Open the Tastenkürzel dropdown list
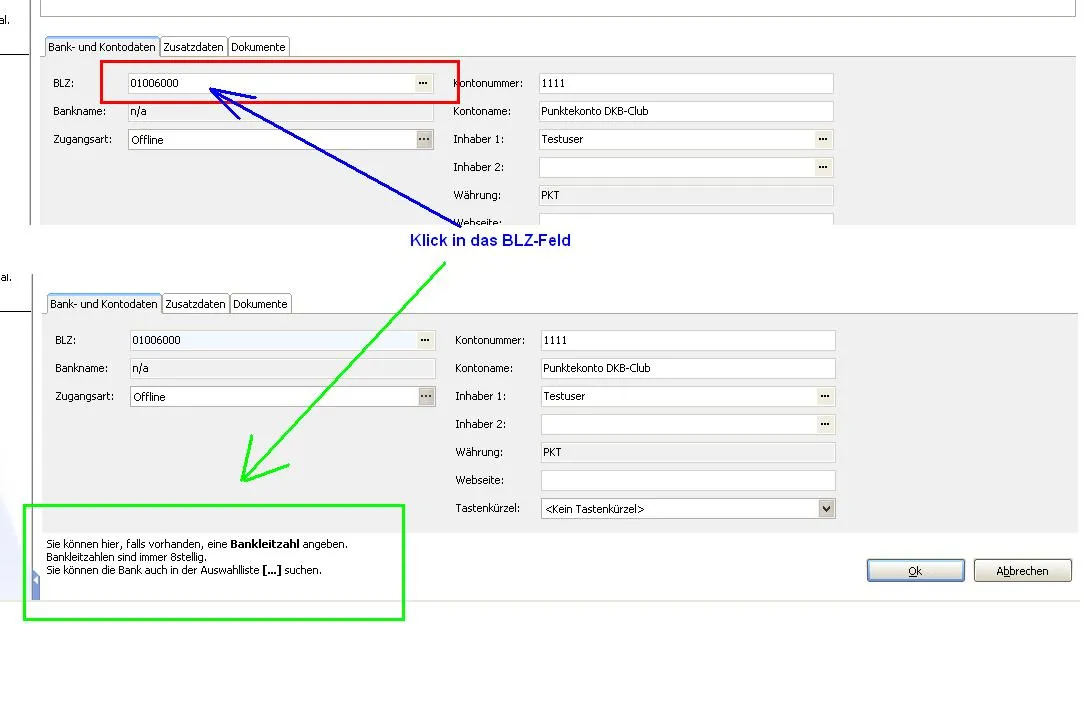This screenshot has width=1084, height=702. (x=826, y=509)
